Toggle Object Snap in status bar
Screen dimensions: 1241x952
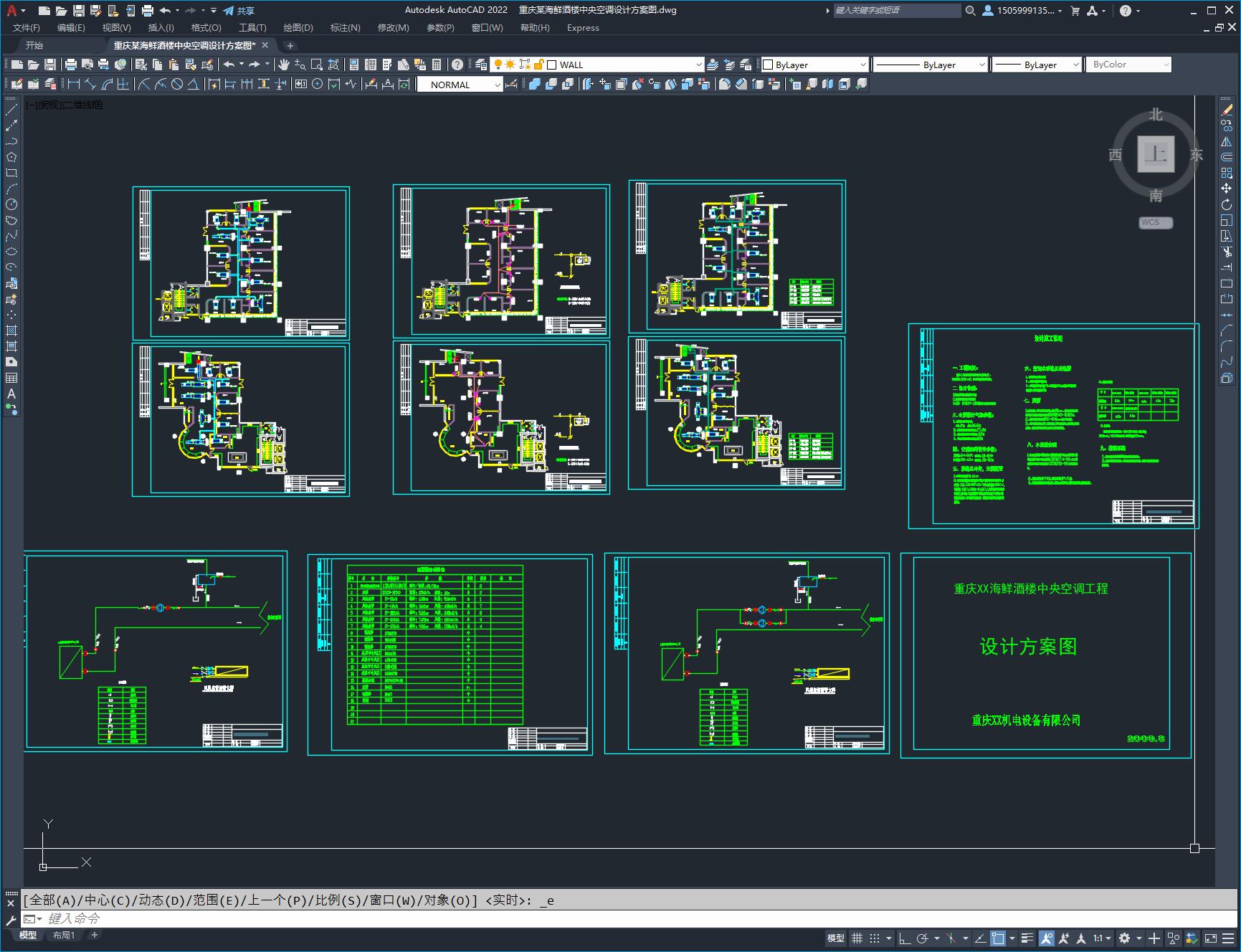(998, 938)
